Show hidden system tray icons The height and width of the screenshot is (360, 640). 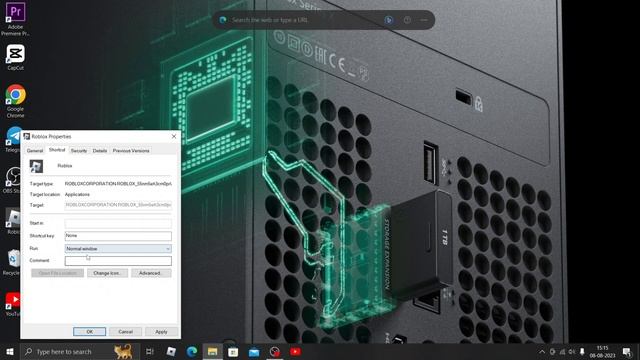[x=542, y=351]
